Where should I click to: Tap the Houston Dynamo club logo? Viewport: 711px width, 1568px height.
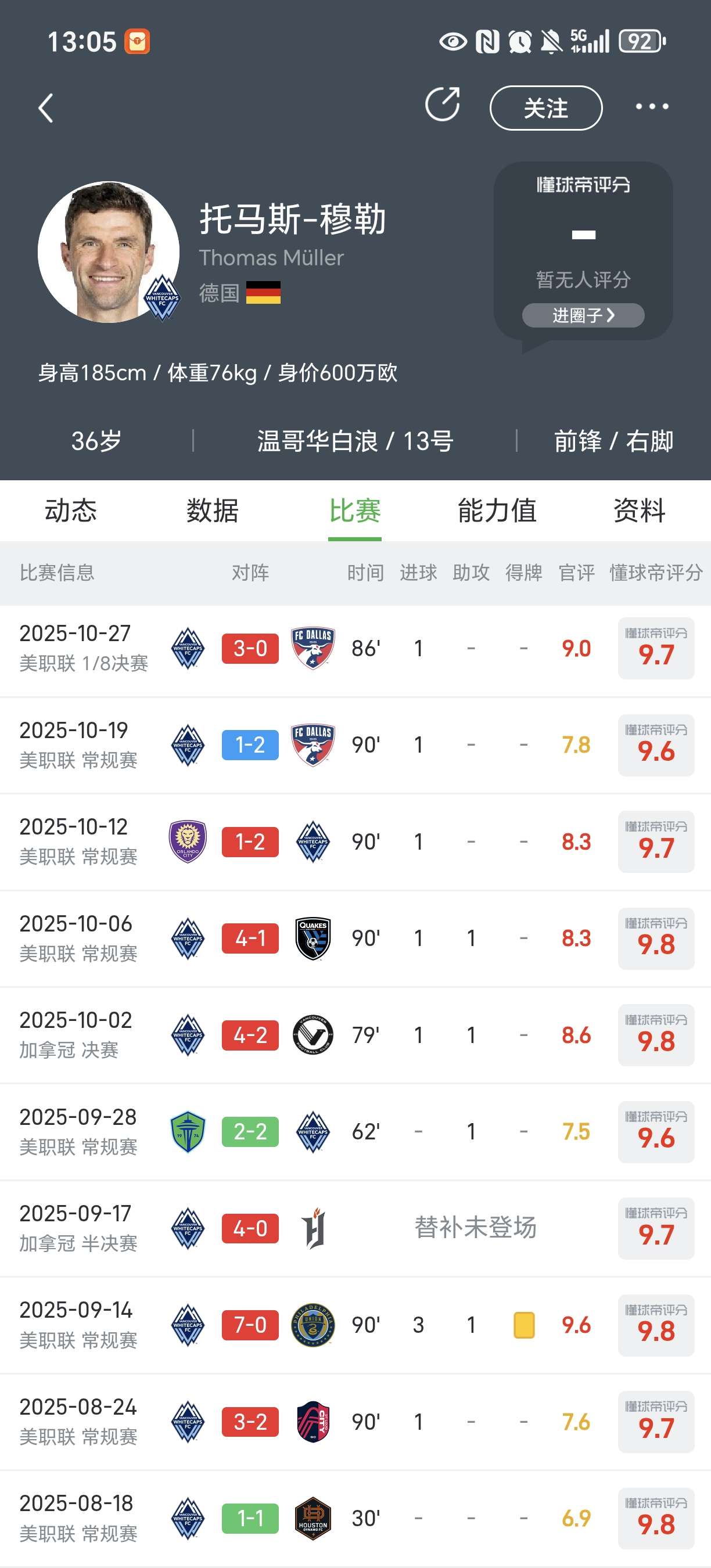(x=313, y=1518)
